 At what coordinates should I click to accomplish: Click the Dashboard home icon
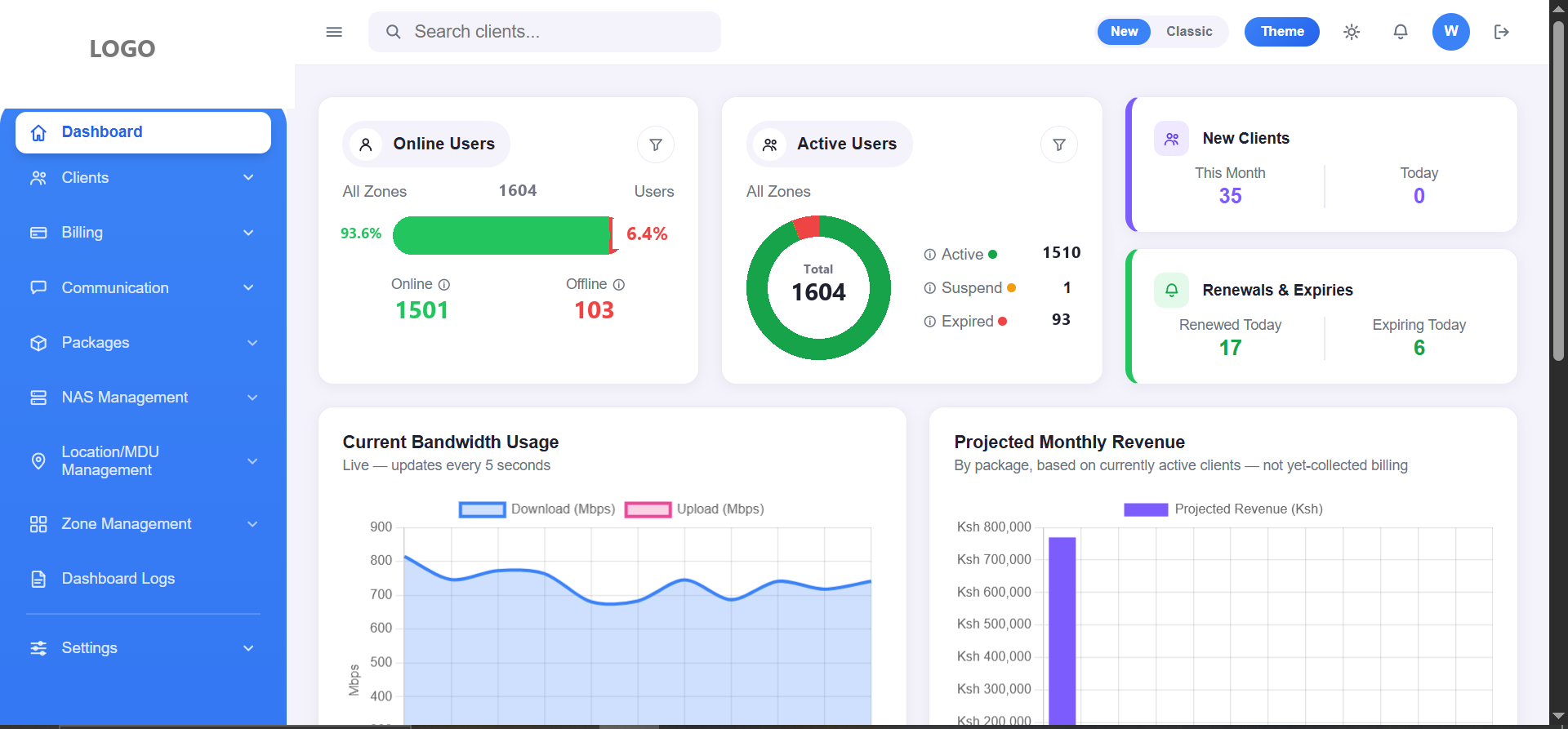point(38,132)
